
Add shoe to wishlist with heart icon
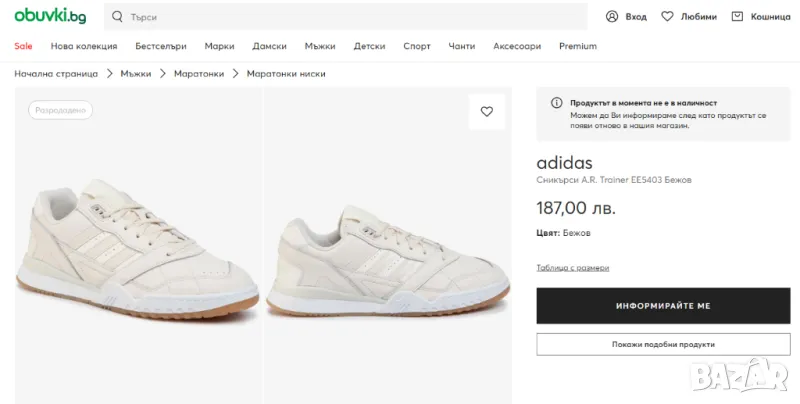pyautogui.click(x=487, y=112)
